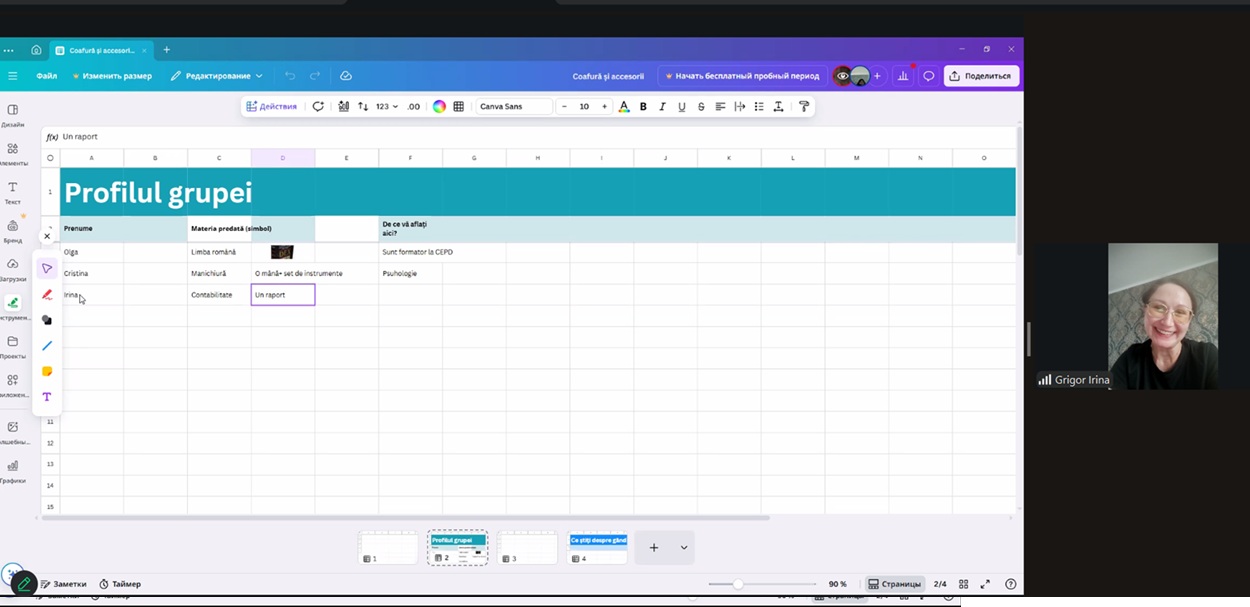
Task: Open the analytics bar chart icon
Action: [903, 76]
